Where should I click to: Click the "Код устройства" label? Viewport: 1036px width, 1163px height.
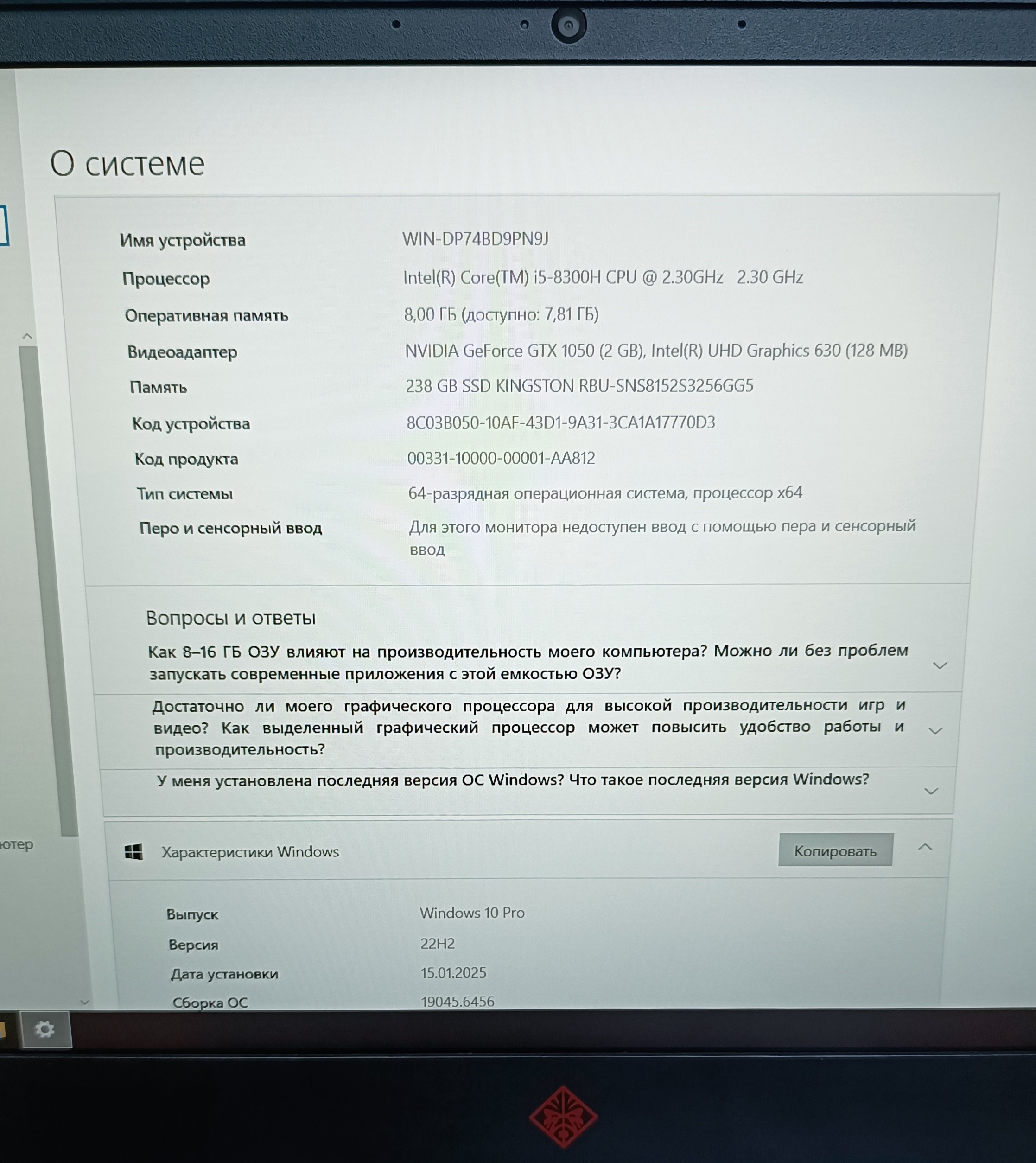[x=191, y=424]
